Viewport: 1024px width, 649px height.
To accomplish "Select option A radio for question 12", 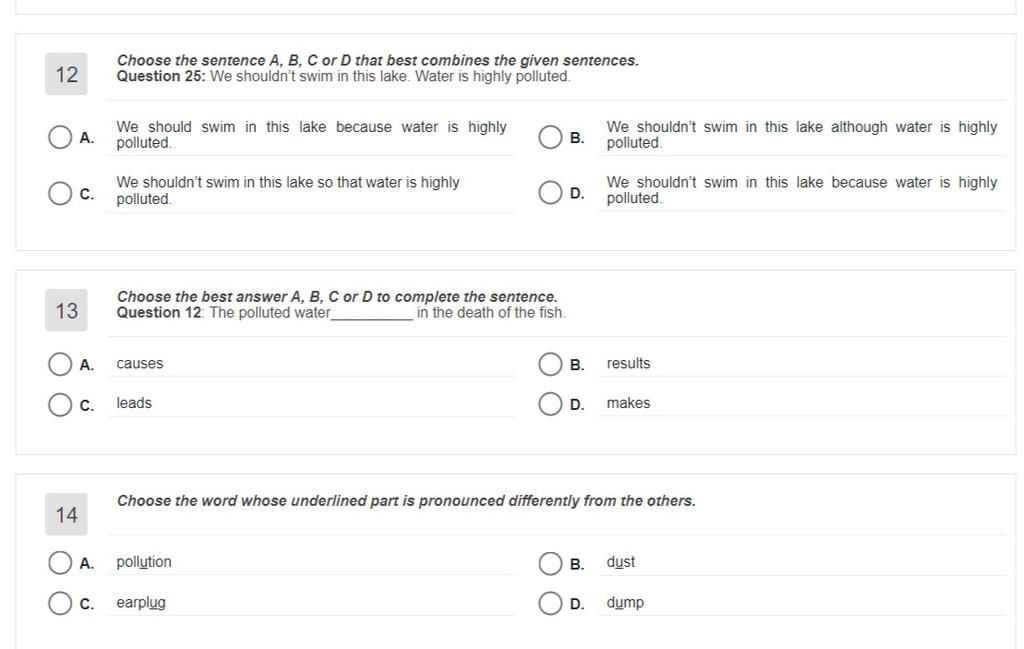I will (x=59, y=137).
